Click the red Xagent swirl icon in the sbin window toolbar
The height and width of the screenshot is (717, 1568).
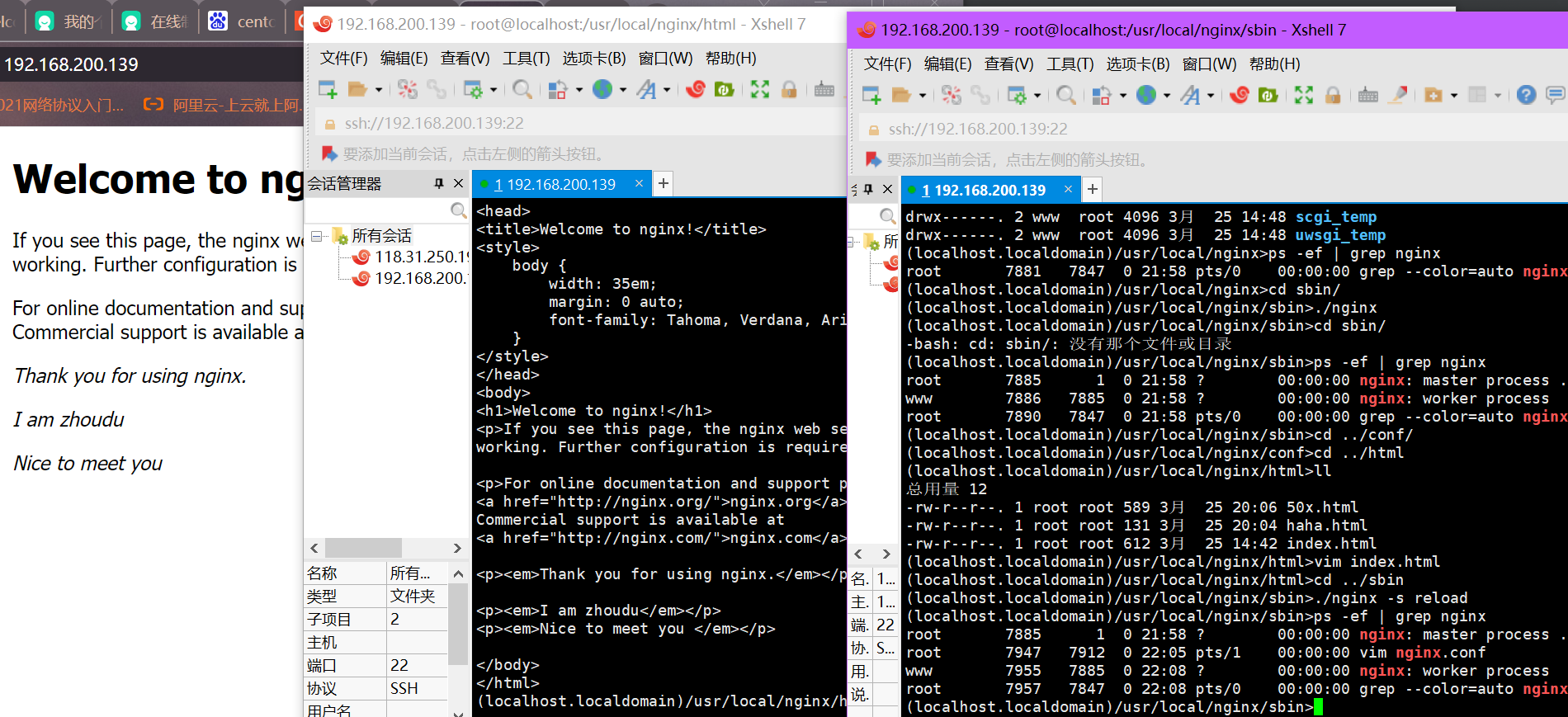[x=1239, y=95]
